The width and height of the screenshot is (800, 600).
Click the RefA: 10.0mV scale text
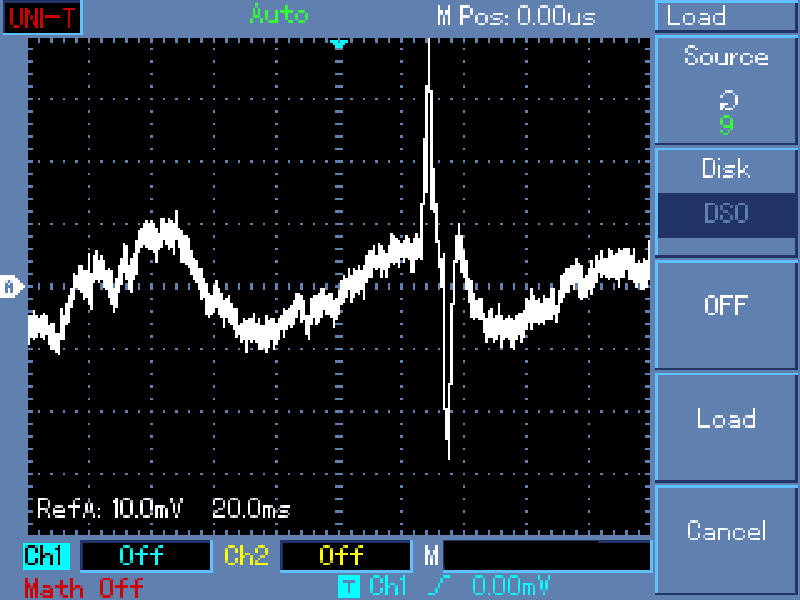[x=109, y=509]
